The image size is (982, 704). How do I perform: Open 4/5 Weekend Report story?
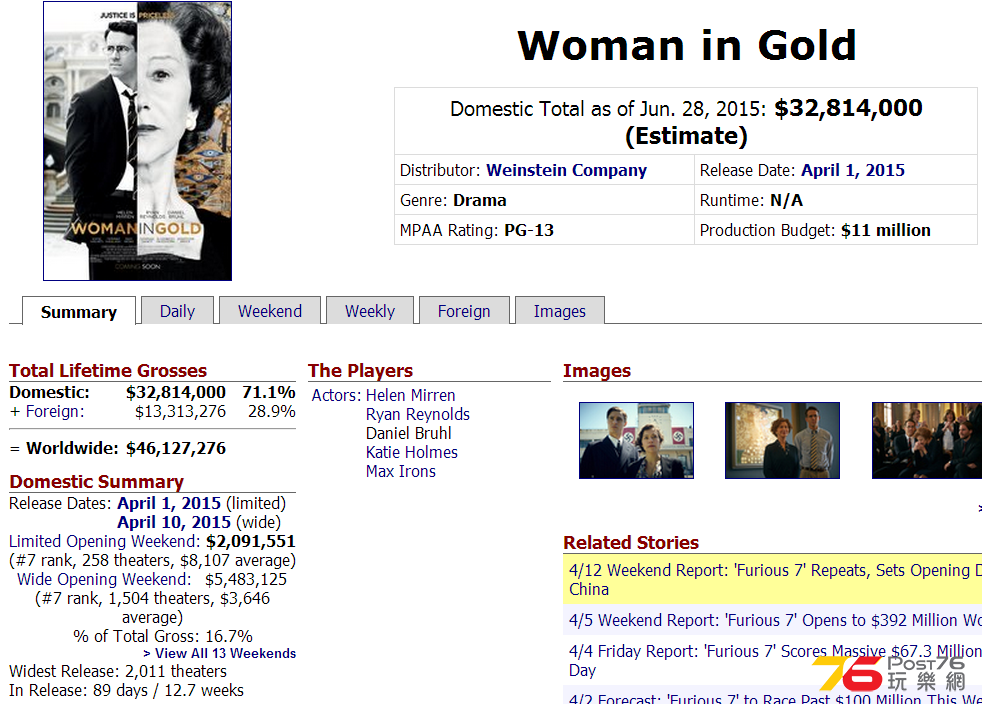775,620
